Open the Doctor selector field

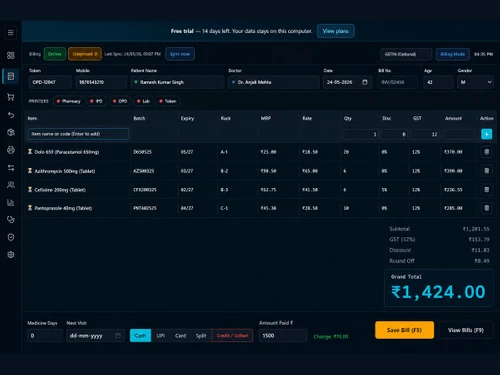click(273, 82)
